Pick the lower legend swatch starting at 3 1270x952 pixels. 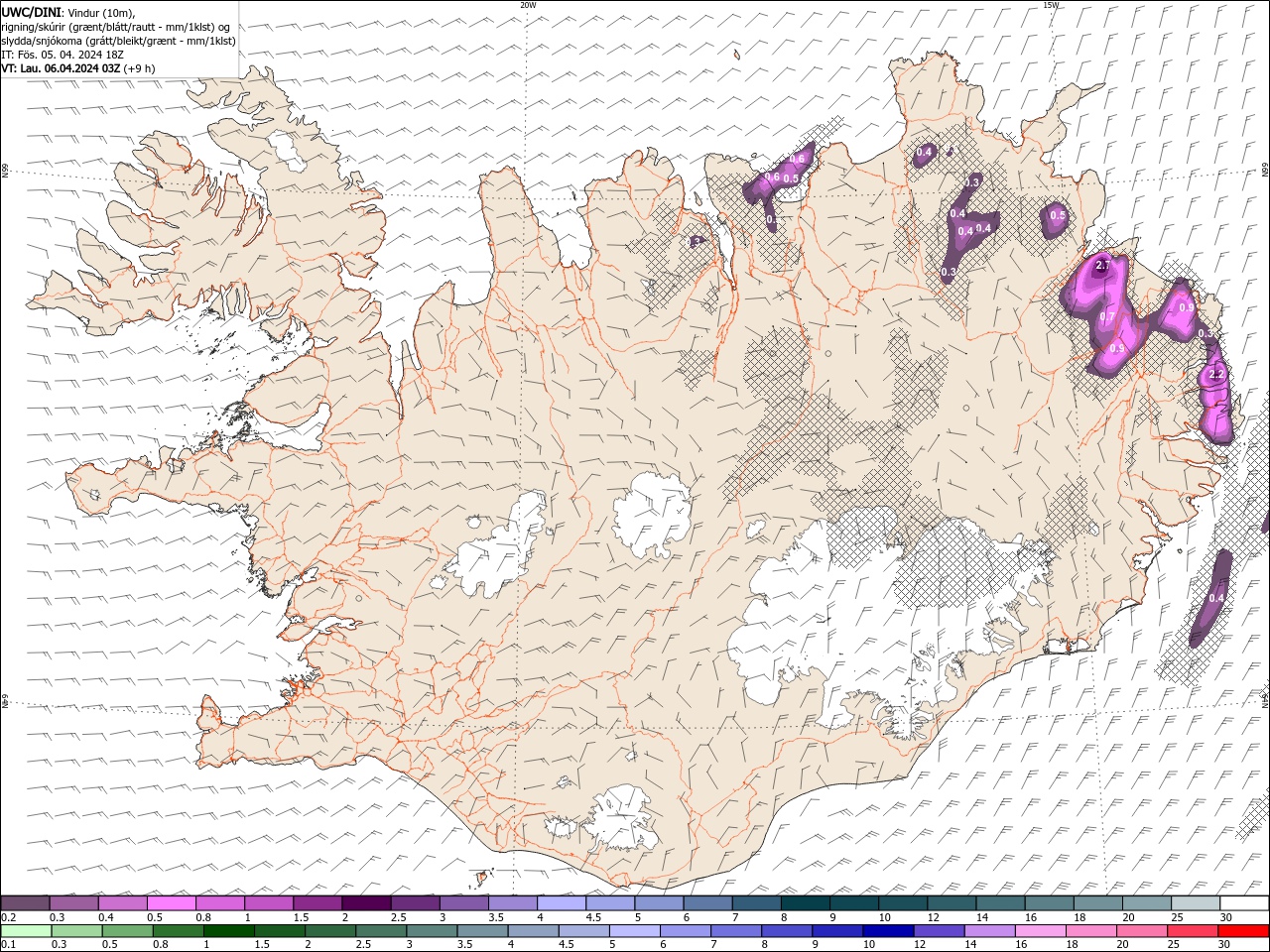(x=432, y=931)
